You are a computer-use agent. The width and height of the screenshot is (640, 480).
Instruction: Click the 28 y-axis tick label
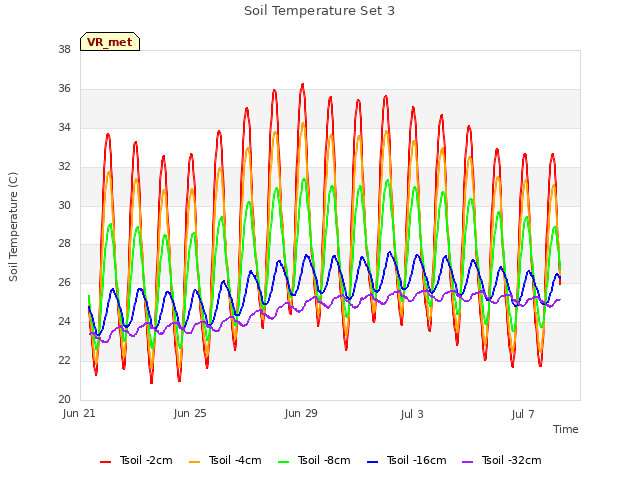[x=64, y=244]
